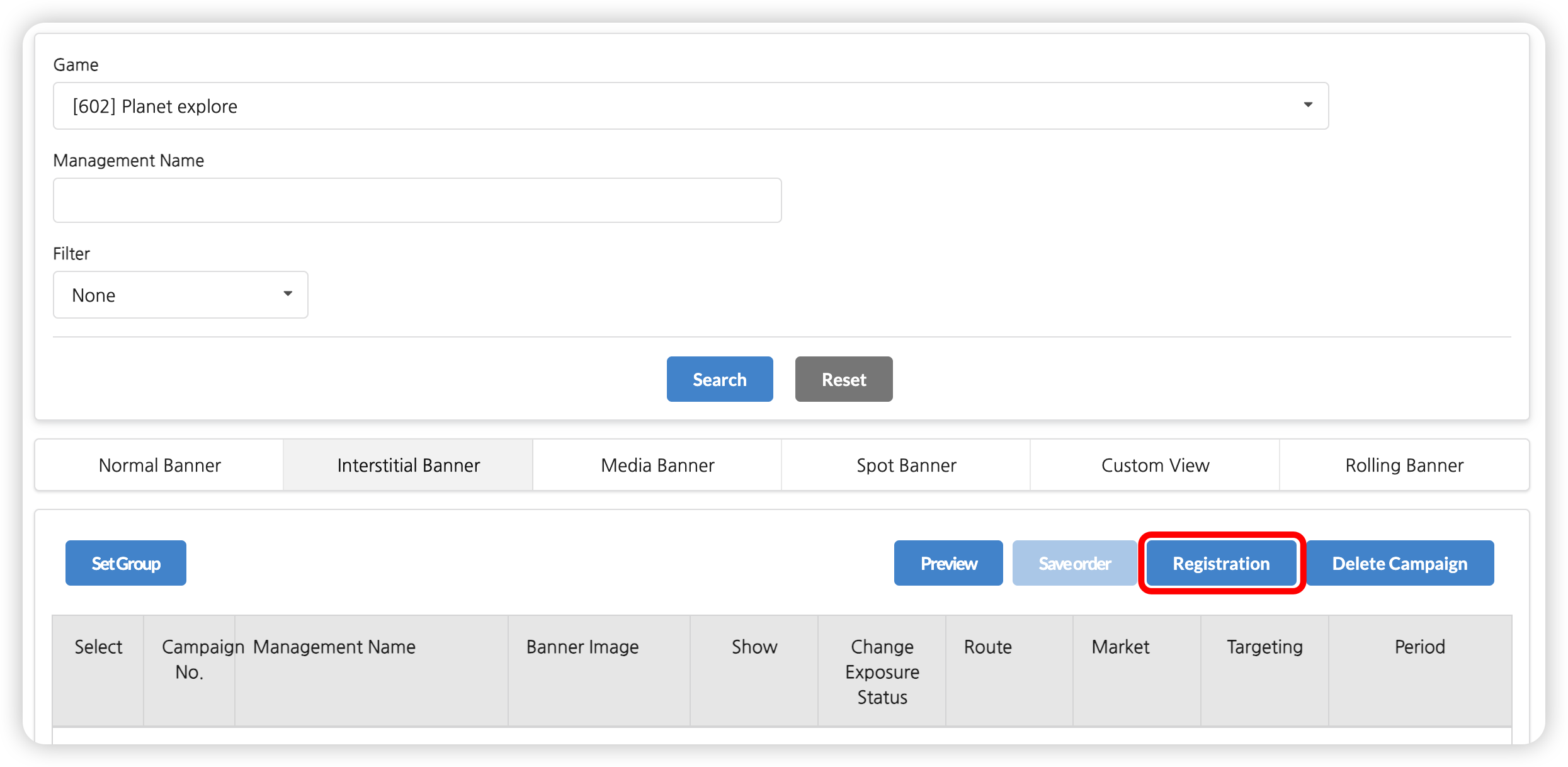Open the Game dropdown selector
Screen dimensions: 1568x767
690,106
